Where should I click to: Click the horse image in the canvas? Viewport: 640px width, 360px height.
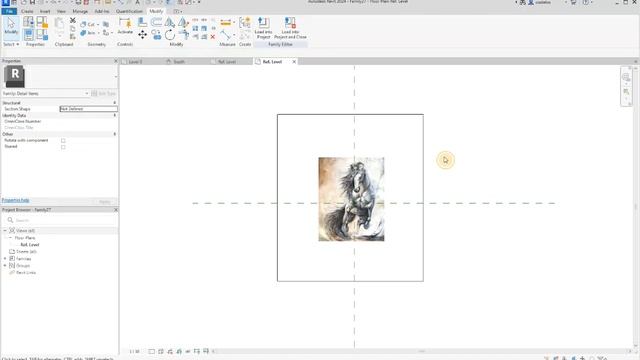pos(351,199)
